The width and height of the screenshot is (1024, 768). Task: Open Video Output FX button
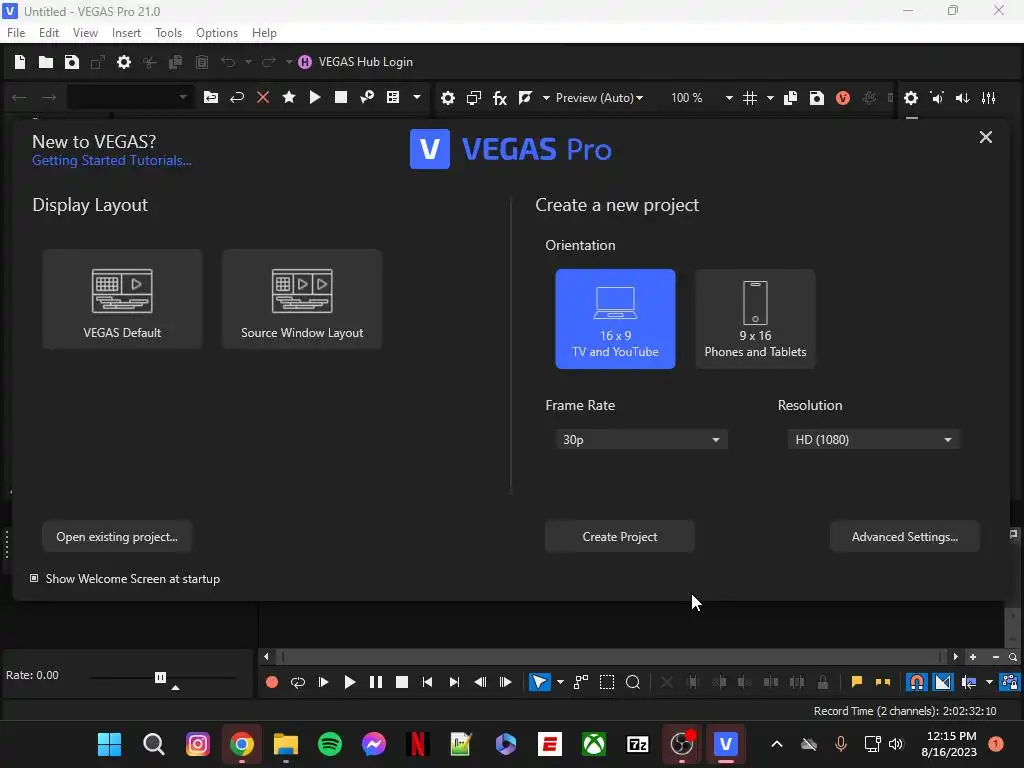(500, 98)
